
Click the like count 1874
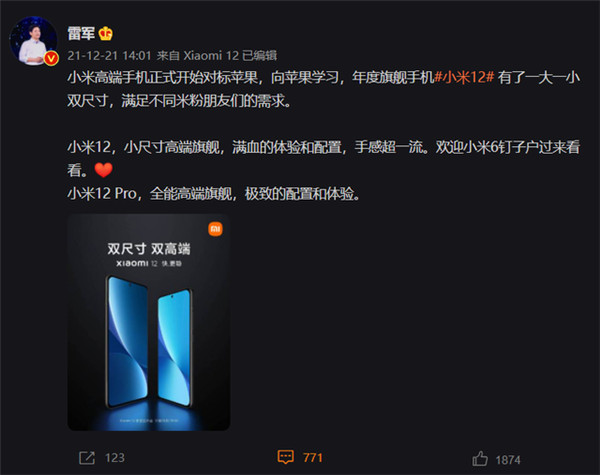pyautogui.click(x=508, y=459)
